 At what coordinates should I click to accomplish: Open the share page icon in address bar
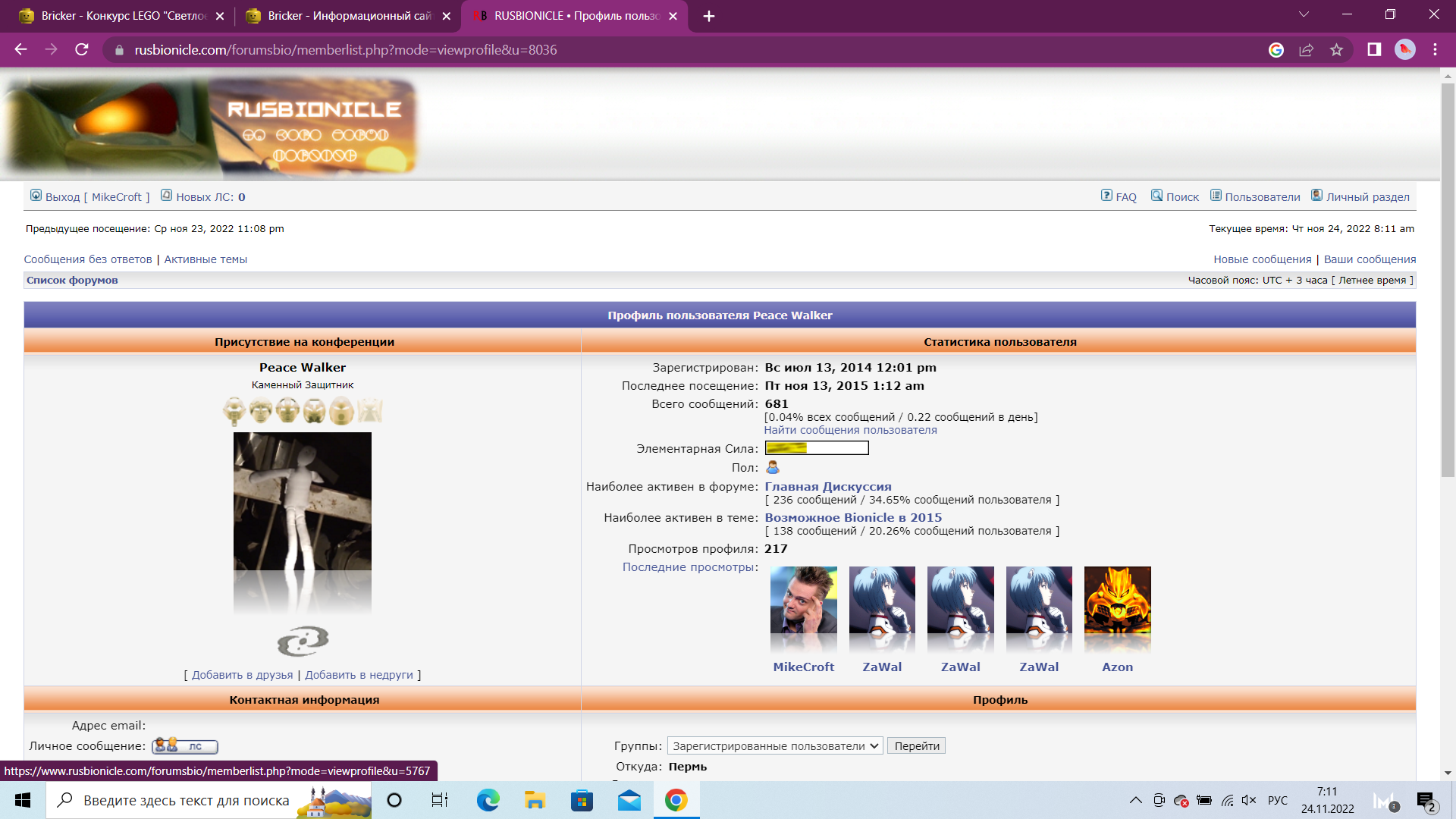1306,49
